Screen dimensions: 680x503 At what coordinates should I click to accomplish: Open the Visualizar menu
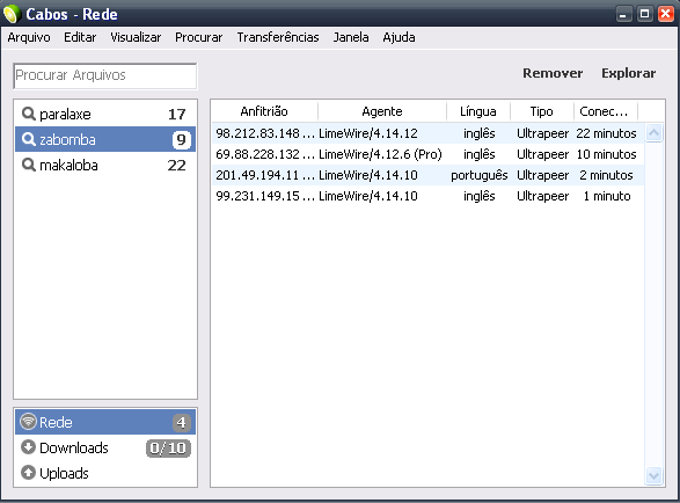136,38
